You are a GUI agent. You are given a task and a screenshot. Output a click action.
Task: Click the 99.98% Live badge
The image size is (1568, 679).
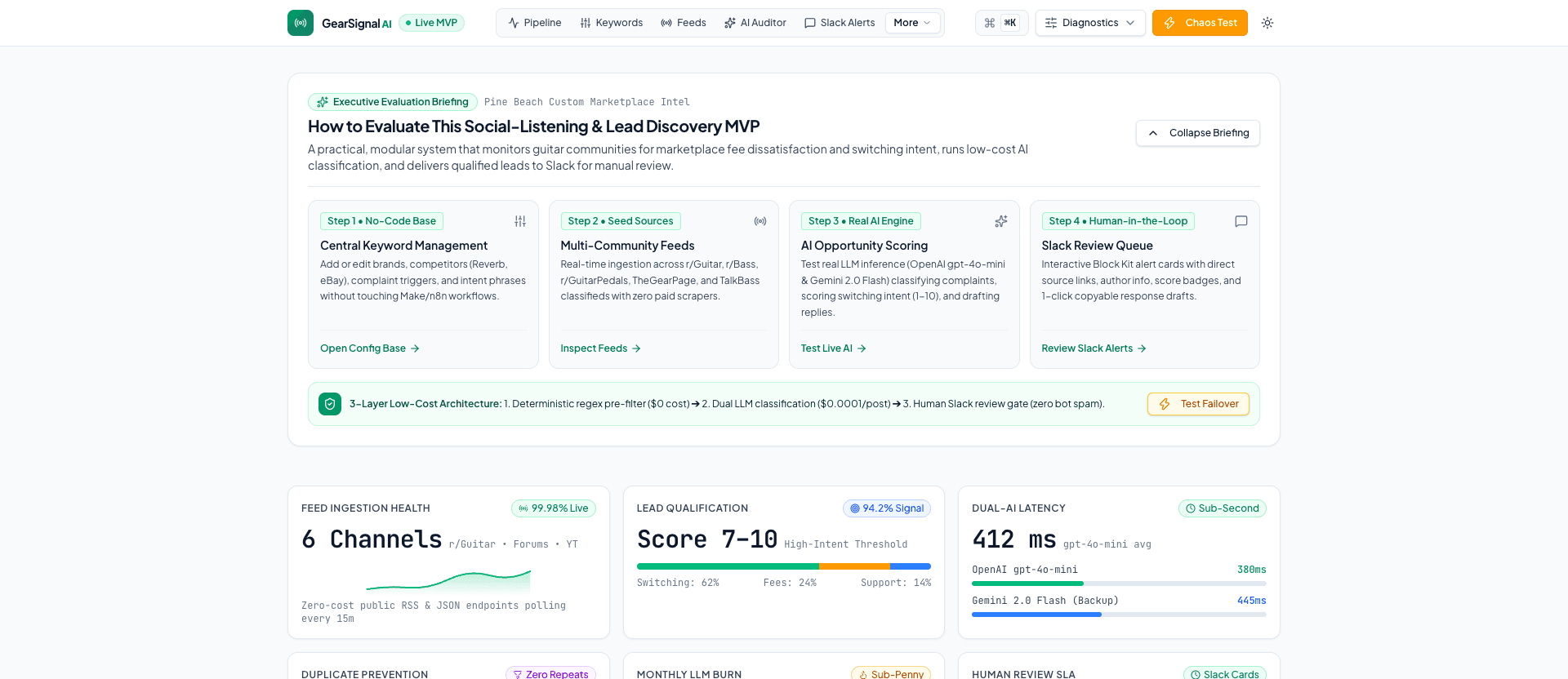coord(554,508)
